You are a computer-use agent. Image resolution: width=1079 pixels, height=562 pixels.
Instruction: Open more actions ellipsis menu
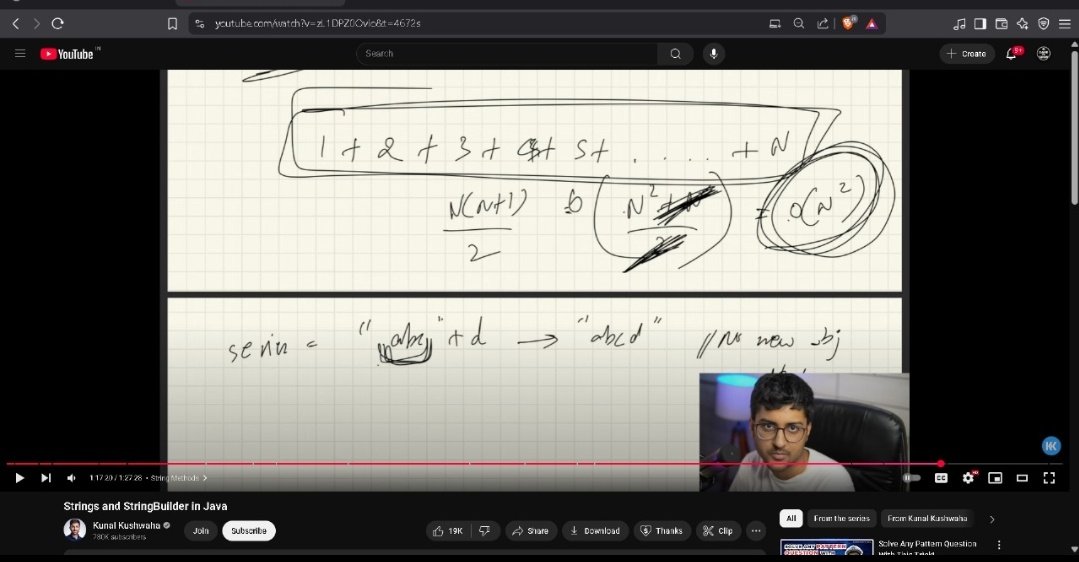click(756, 531)
